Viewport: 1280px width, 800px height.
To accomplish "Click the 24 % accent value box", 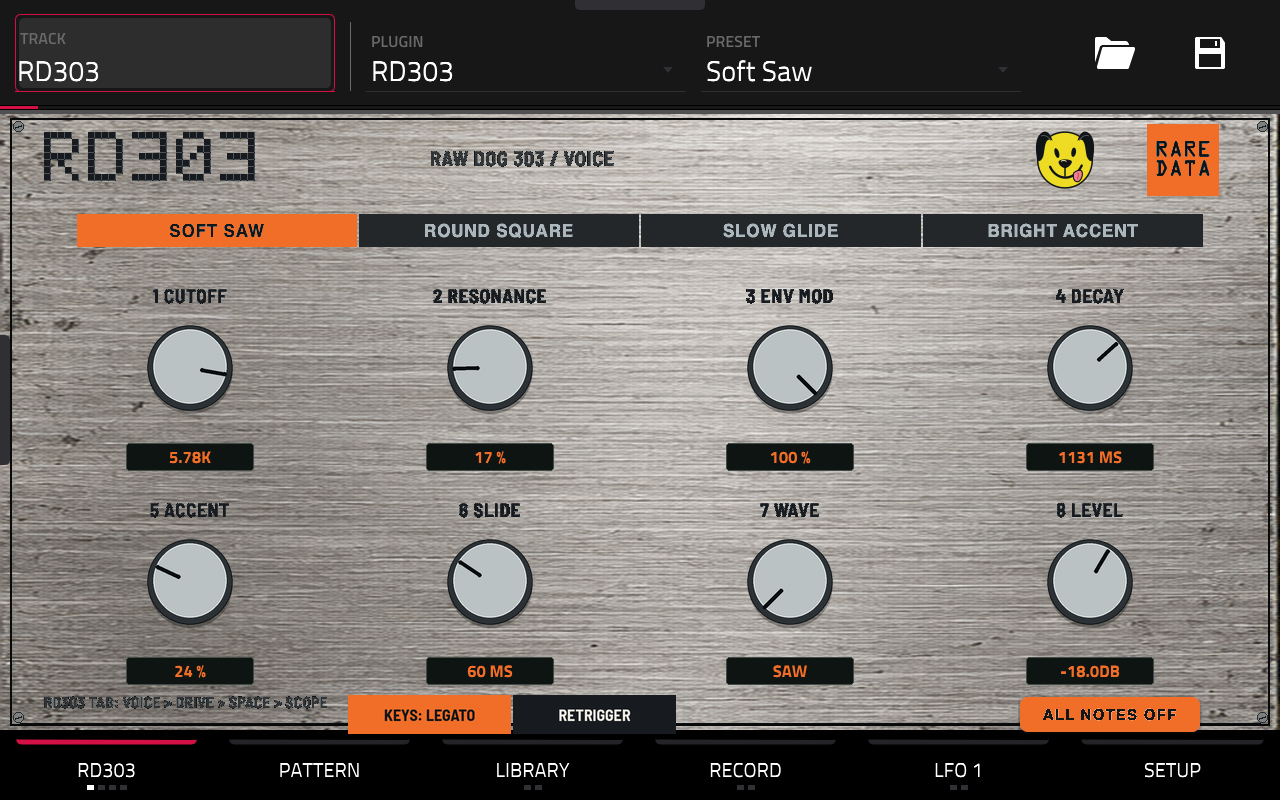I will (190, 671).
